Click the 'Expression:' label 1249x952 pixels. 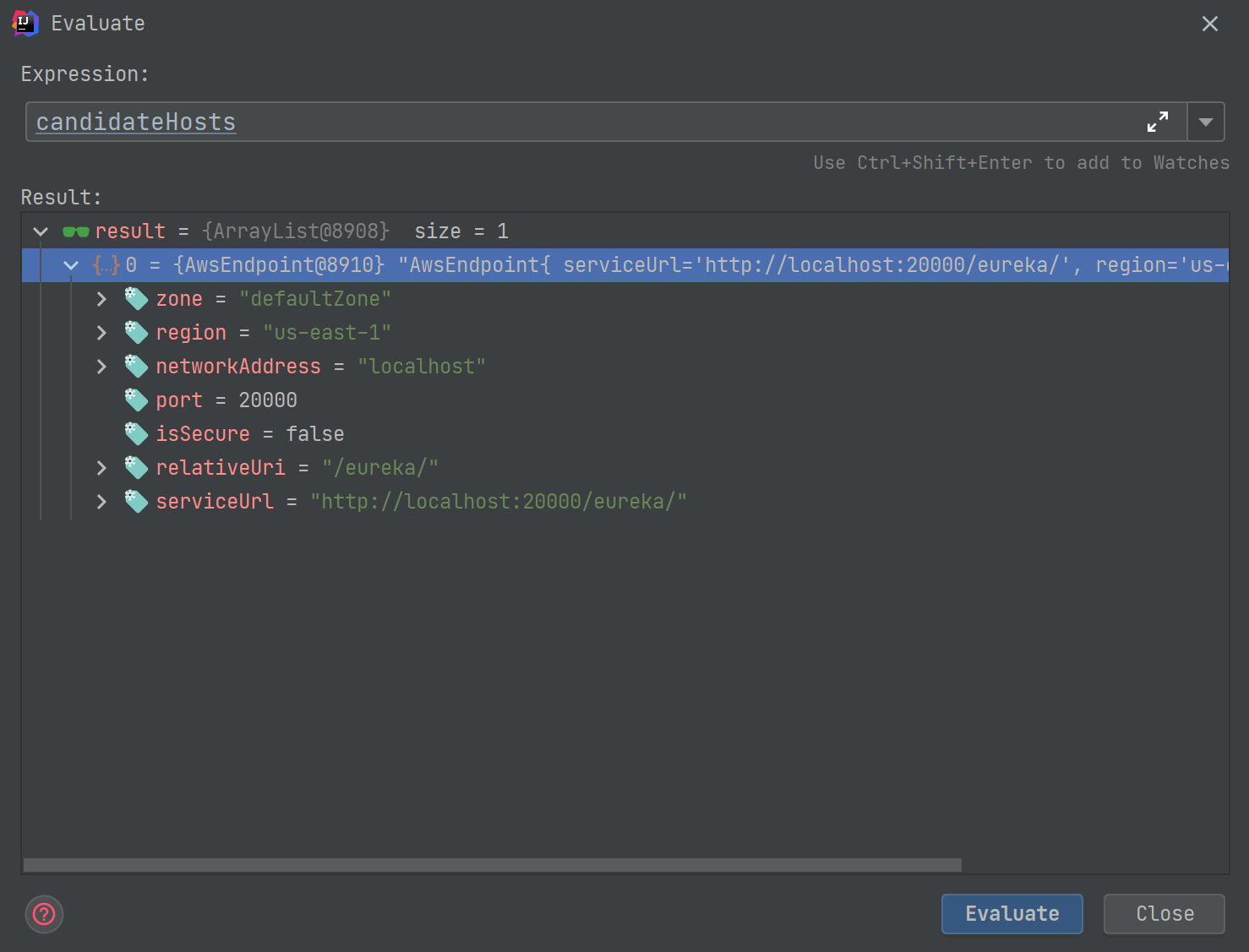(85, 74)
